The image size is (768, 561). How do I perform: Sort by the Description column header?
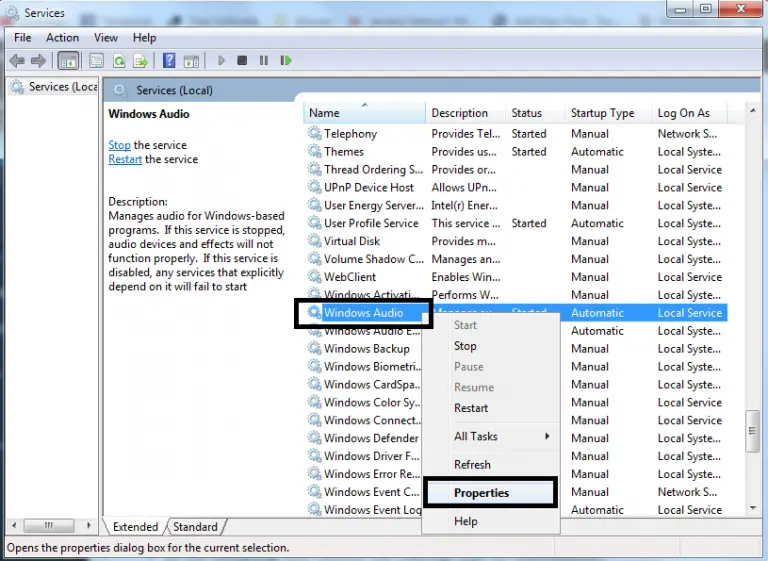pos(465,113)
